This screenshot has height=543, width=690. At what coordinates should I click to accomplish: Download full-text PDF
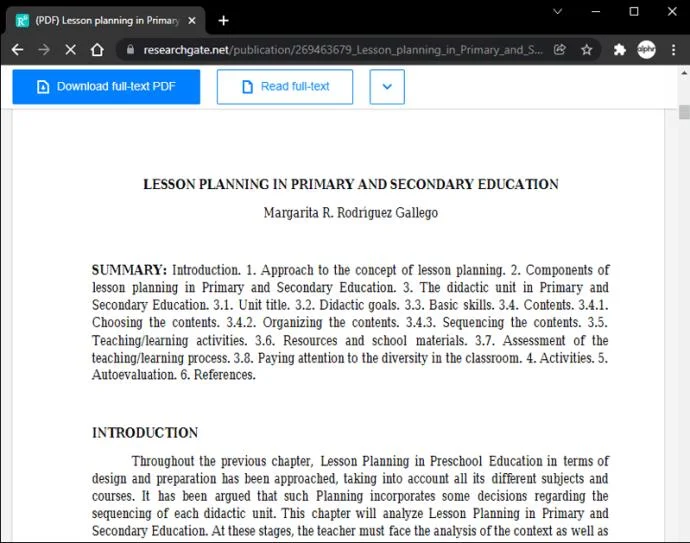coord(106,87)
